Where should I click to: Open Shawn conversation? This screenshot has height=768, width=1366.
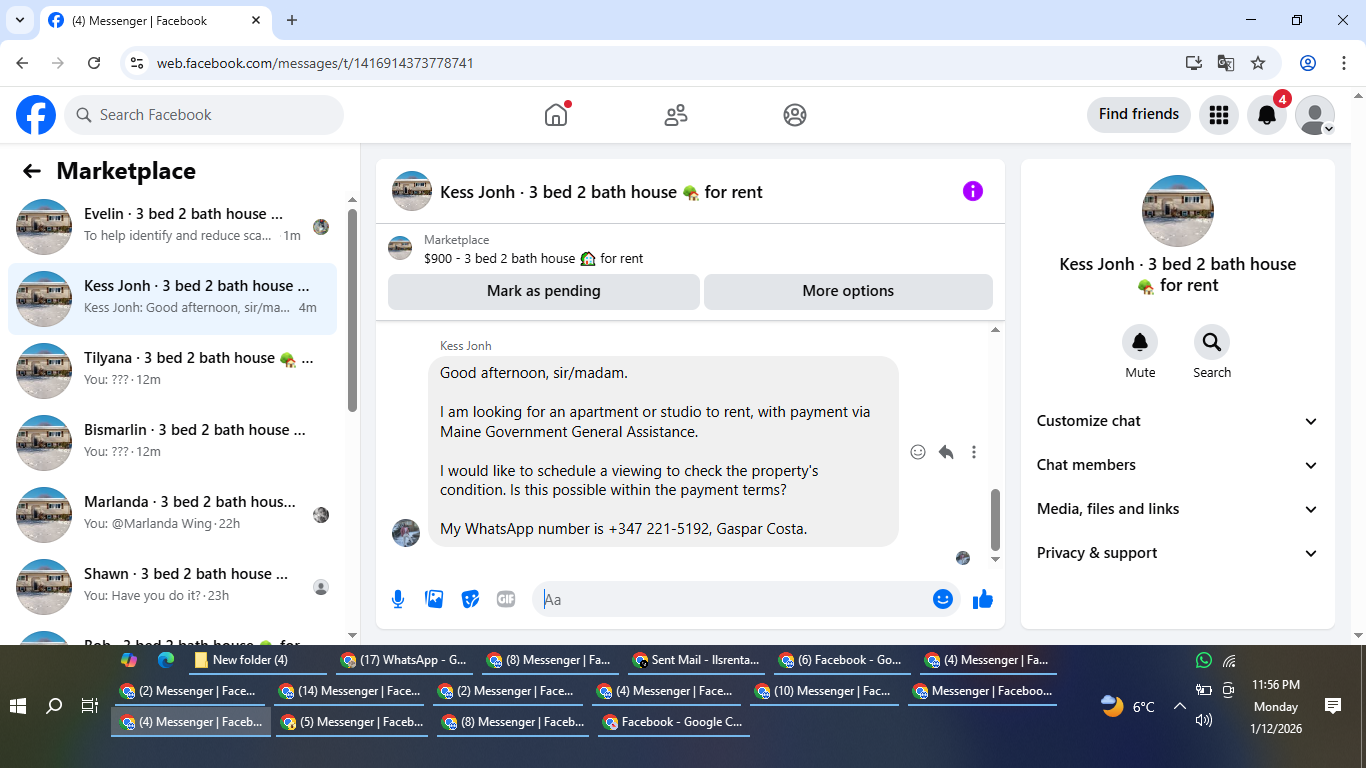click(x=173, y=587)
